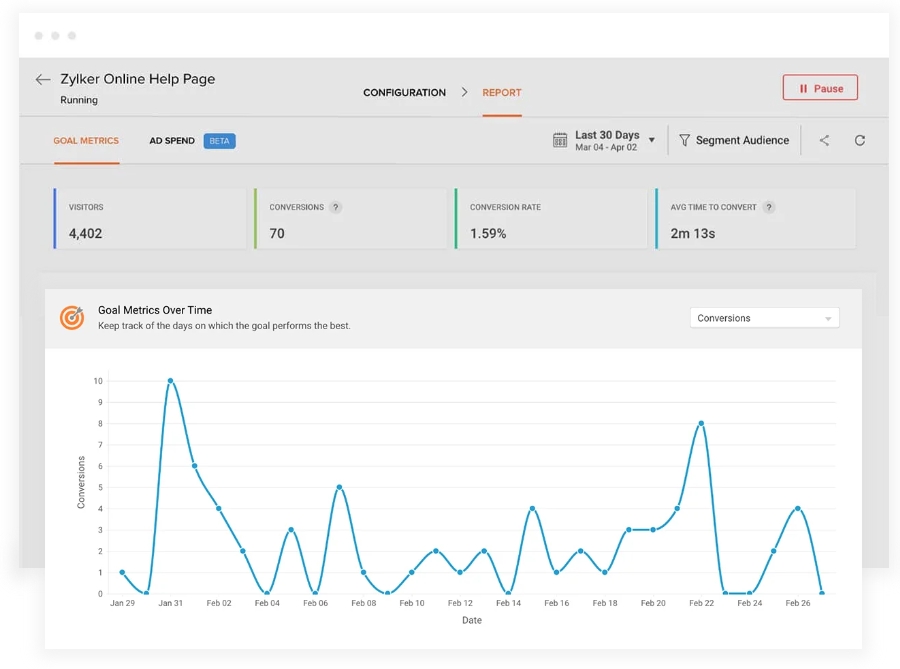Select the Report step
Screen dimensions: 900x669
tap(502, 93)
